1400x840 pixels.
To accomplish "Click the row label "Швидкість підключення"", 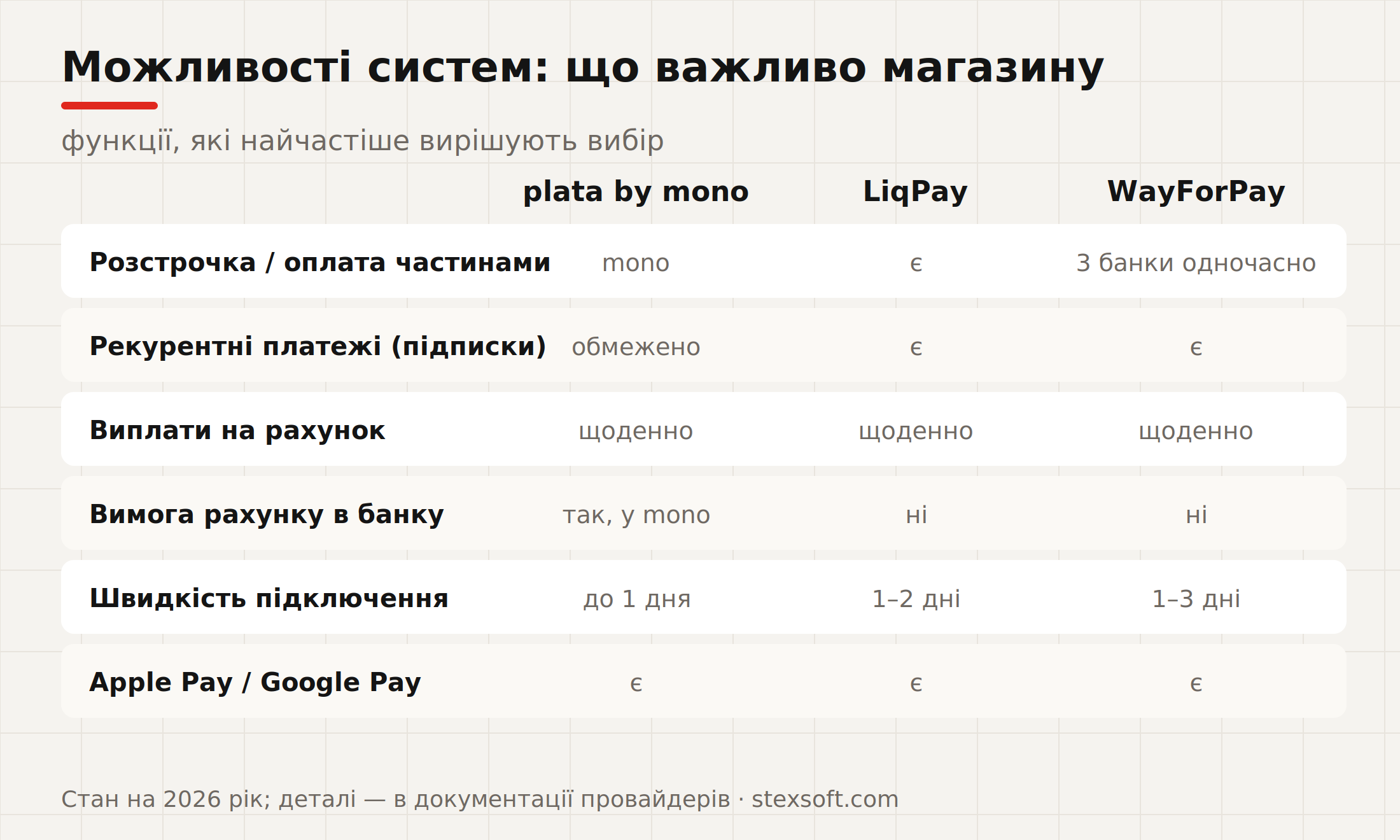I will pos(269,598).
